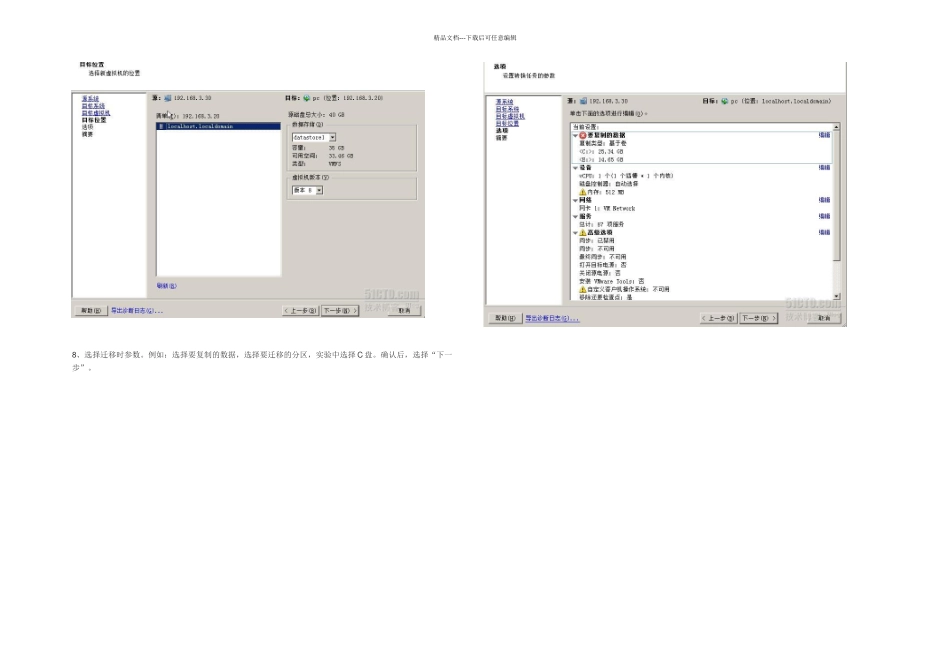The width and height of the screenshot is (950, 672).
Task: Click Export diagnostic logs link in Options dialog
Action: coord(552,318)
